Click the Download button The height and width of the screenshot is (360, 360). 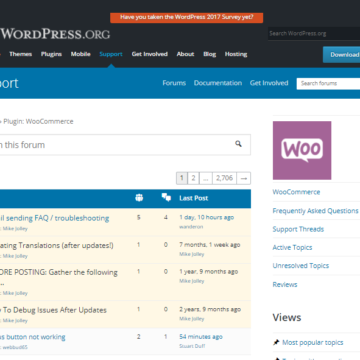[342, 55]
